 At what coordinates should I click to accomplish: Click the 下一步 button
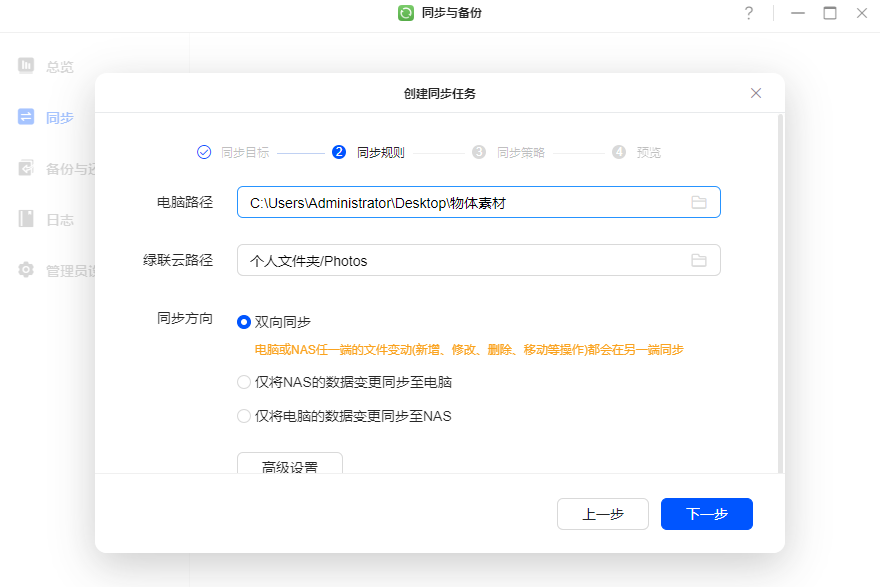click(706, 514)
